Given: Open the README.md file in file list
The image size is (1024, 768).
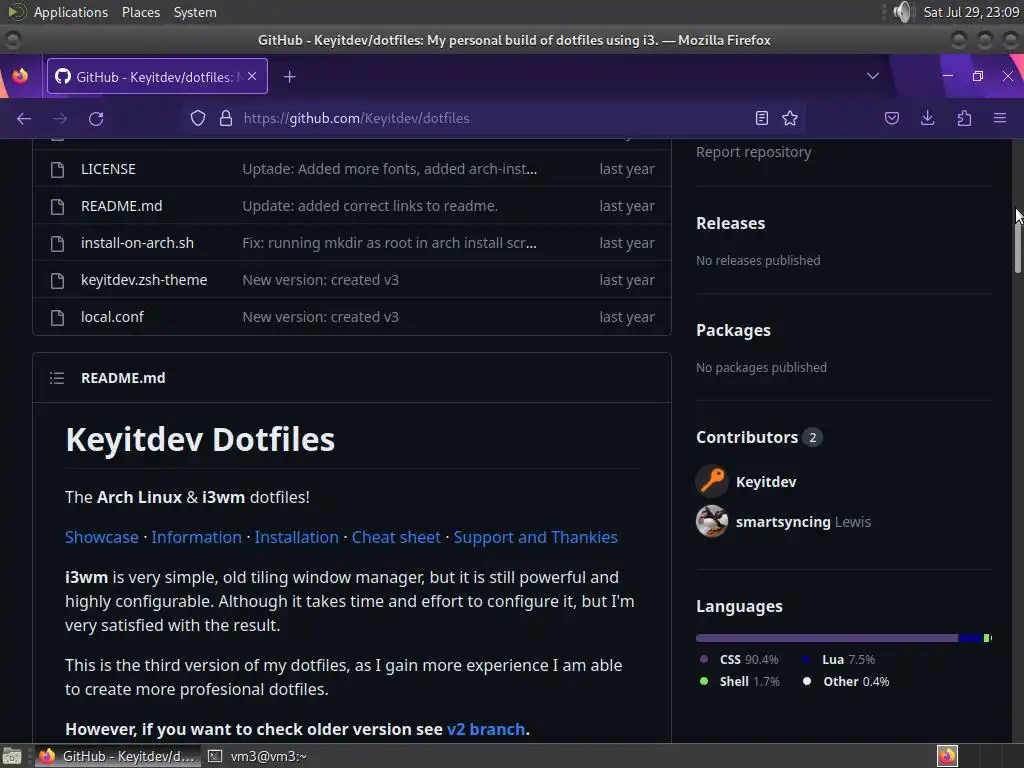Looking at the screenshot, I should [121, 206].
